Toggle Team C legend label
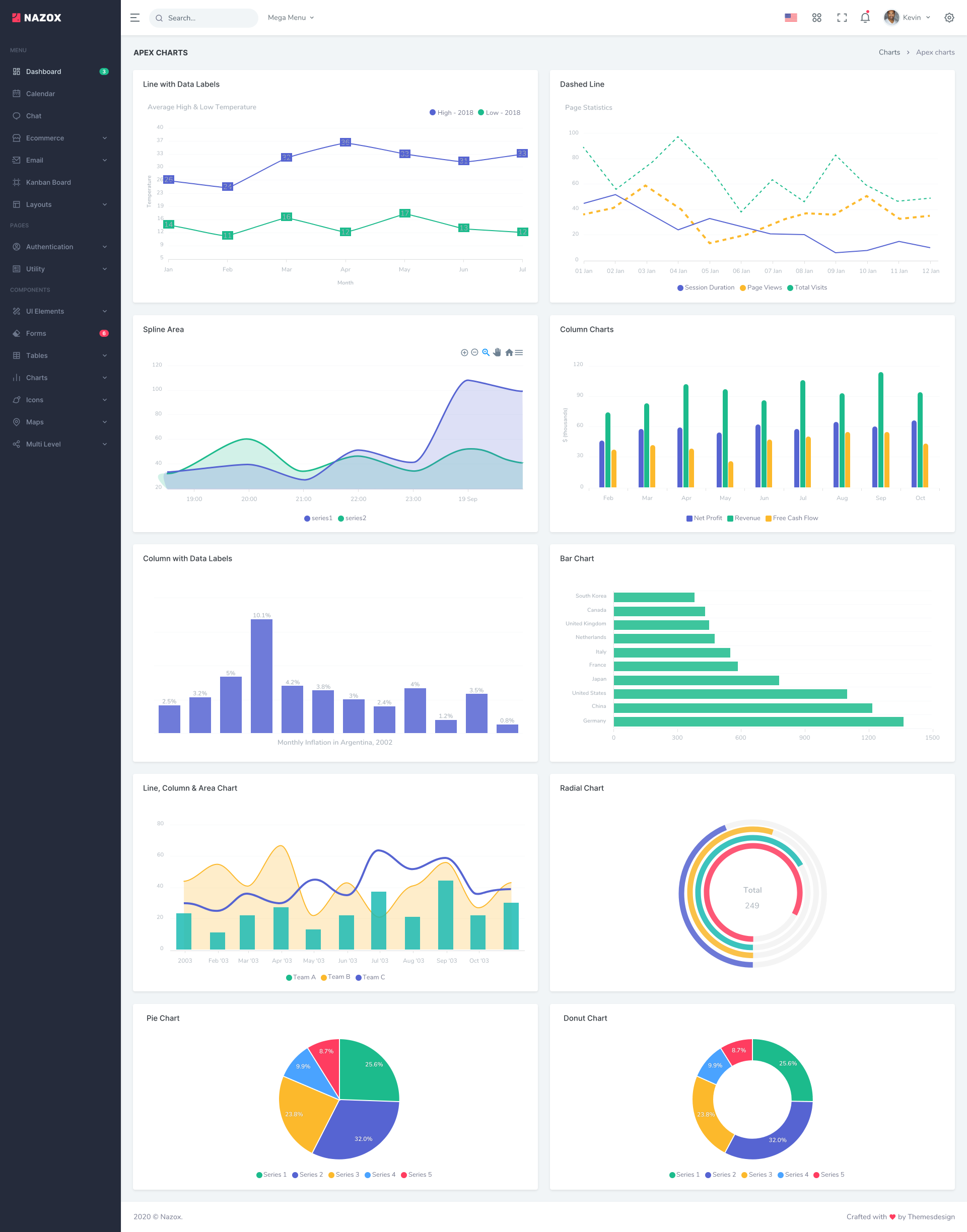967x1232 pixels. click(x=370, y=977)
